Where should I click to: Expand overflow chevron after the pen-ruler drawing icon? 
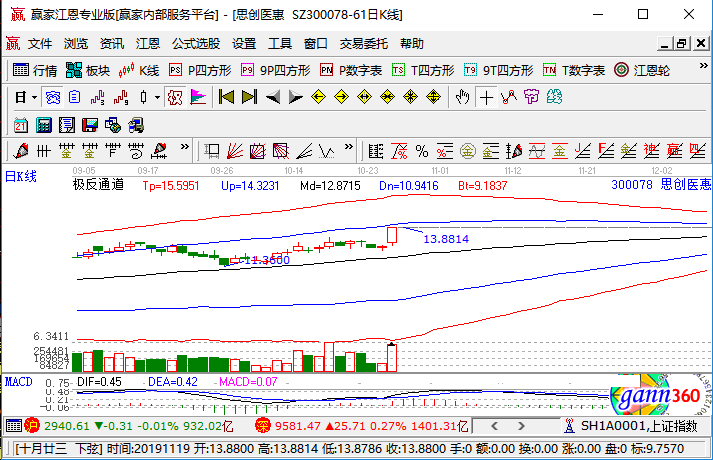[x=185, y=147]
